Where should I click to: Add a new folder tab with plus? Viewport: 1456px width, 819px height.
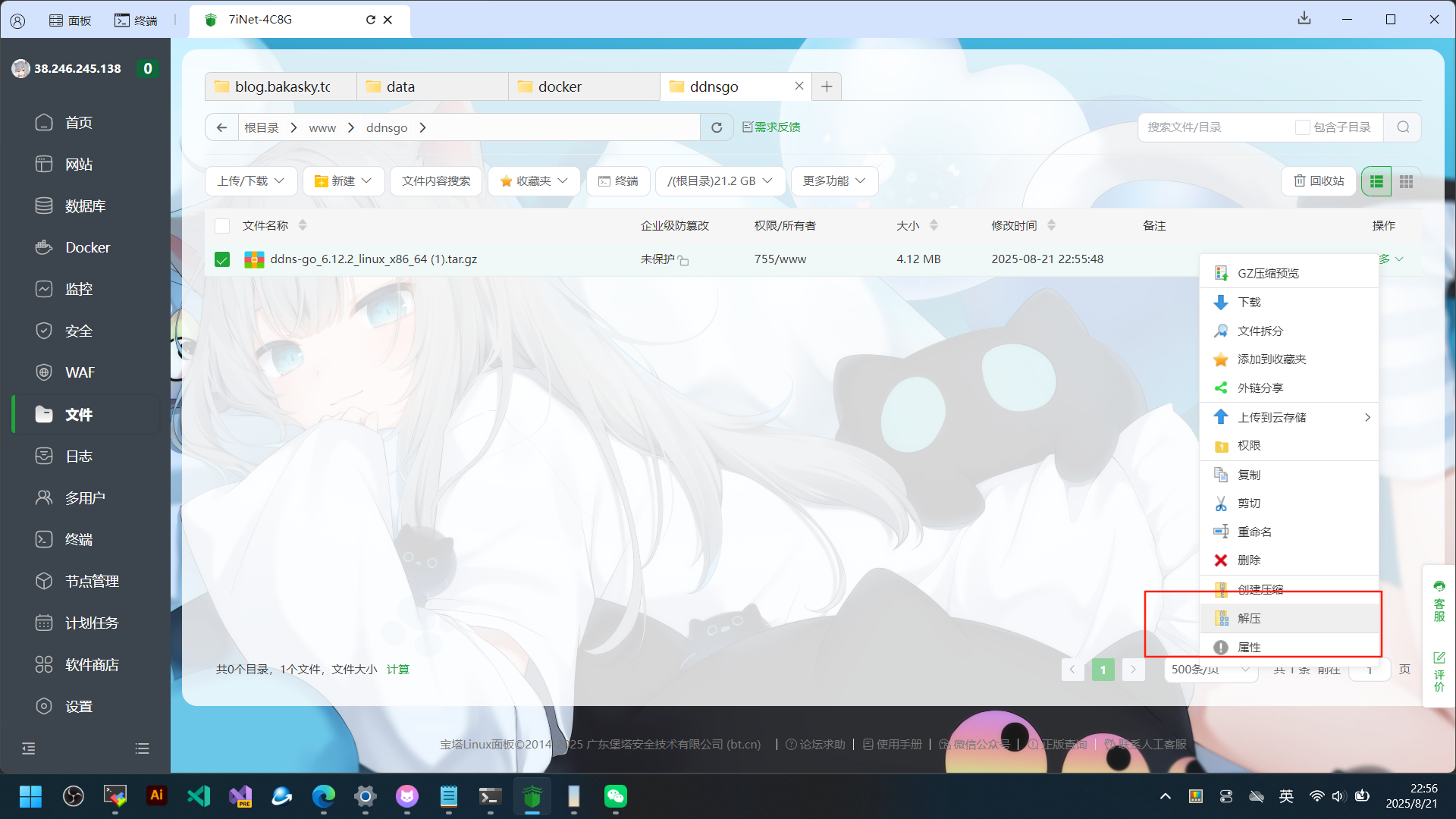coord(827,86)
